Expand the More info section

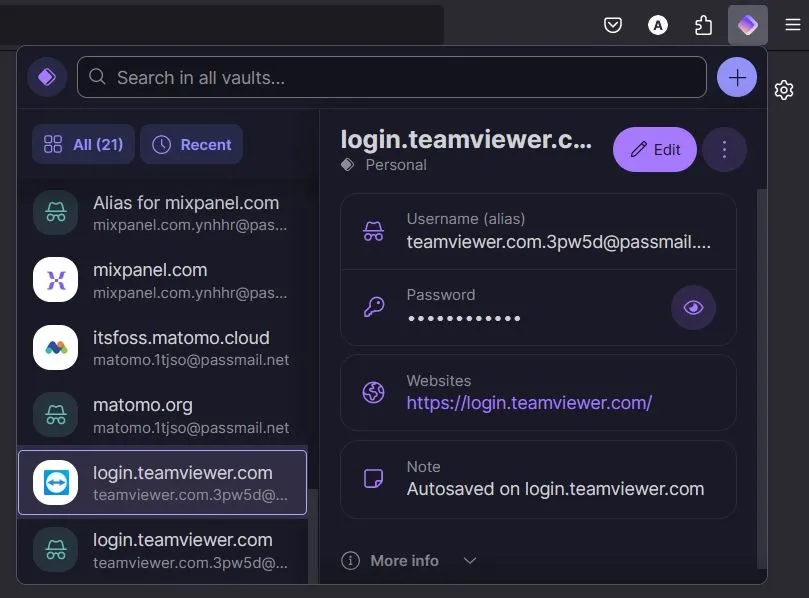409,561
